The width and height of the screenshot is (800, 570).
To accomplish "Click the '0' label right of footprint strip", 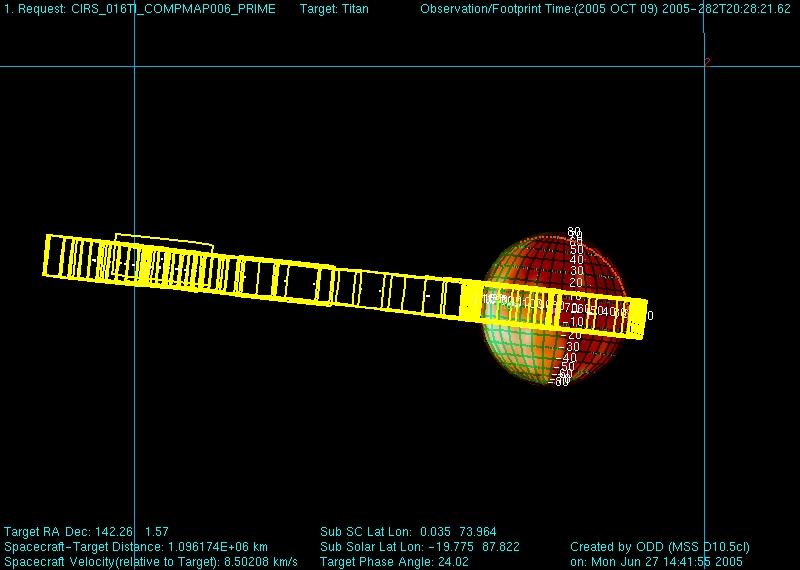I will [x=650, y=316].
